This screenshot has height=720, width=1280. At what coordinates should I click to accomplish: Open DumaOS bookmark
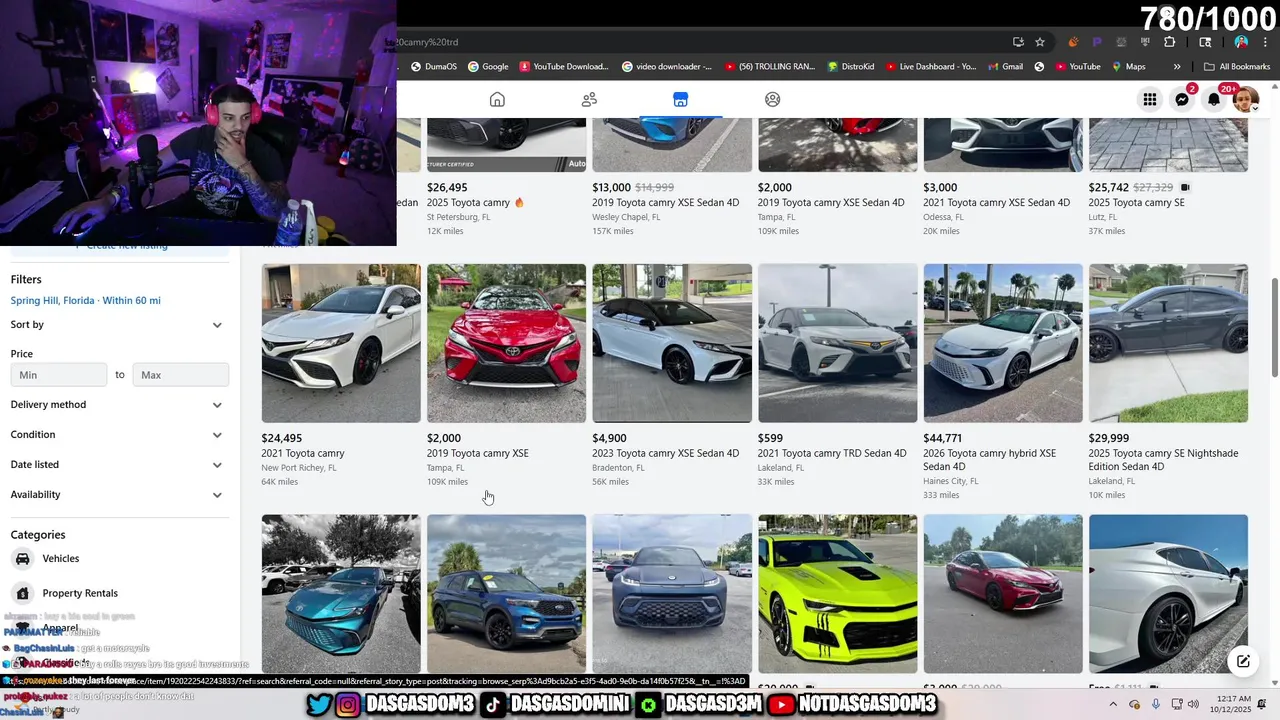tap(434, 67)
